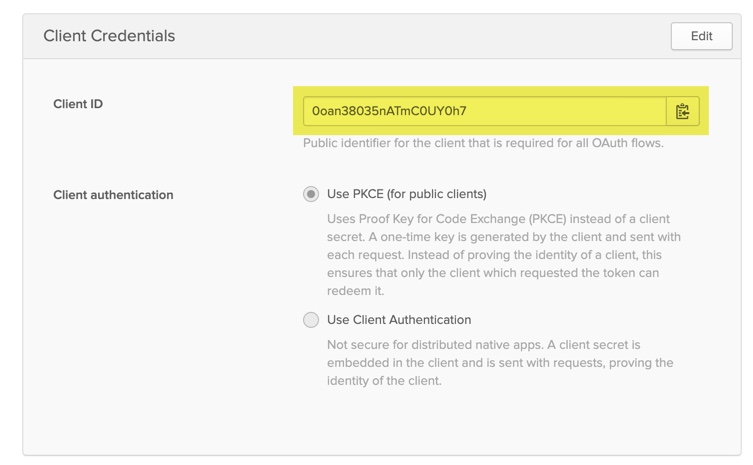This screenshot has width=753, height=465.
Task: Click the 'Use PKCE (for public clients)' label
Action: point(406,194)
